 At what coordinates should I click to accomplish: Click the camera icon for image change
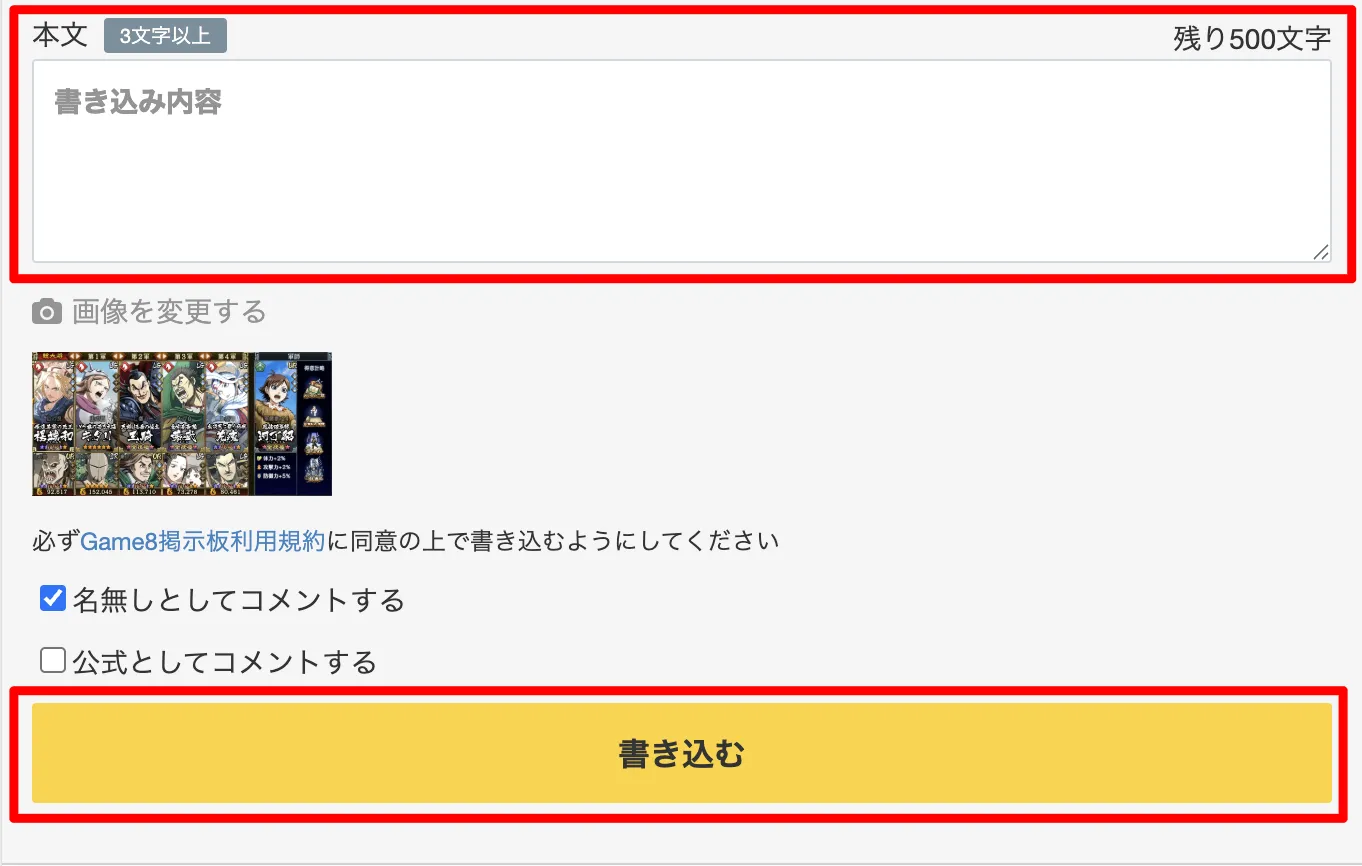pyautogui.click(x=46, y=312)
